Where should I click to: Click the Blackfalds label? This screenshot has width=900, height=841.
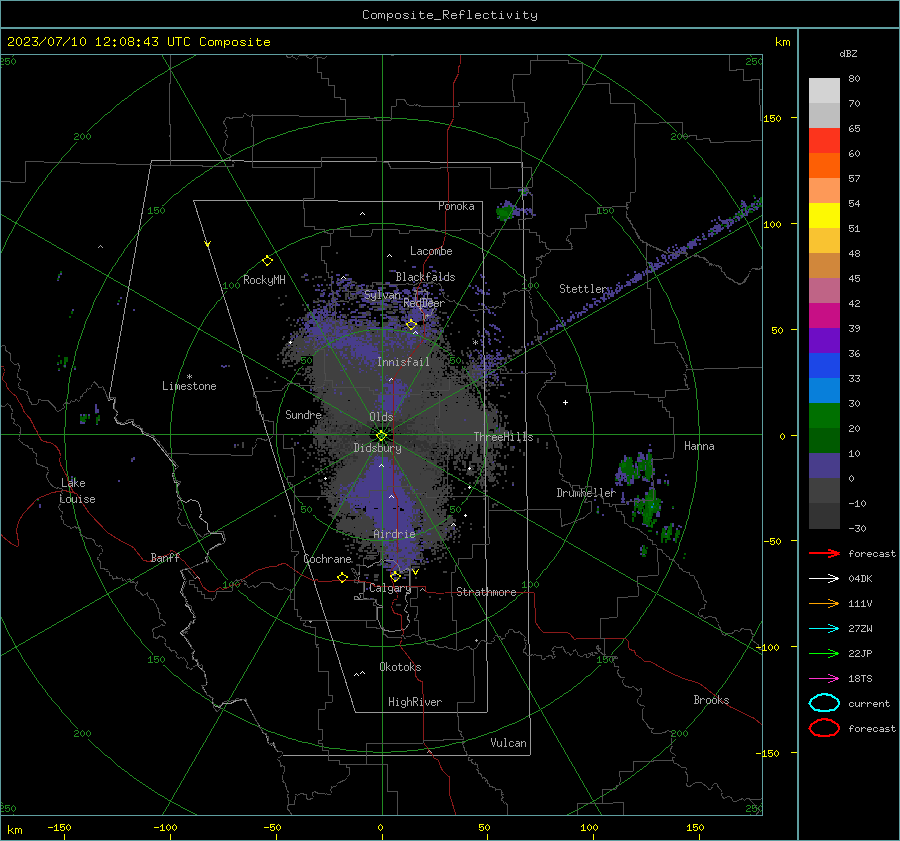(x=425, y=277)
